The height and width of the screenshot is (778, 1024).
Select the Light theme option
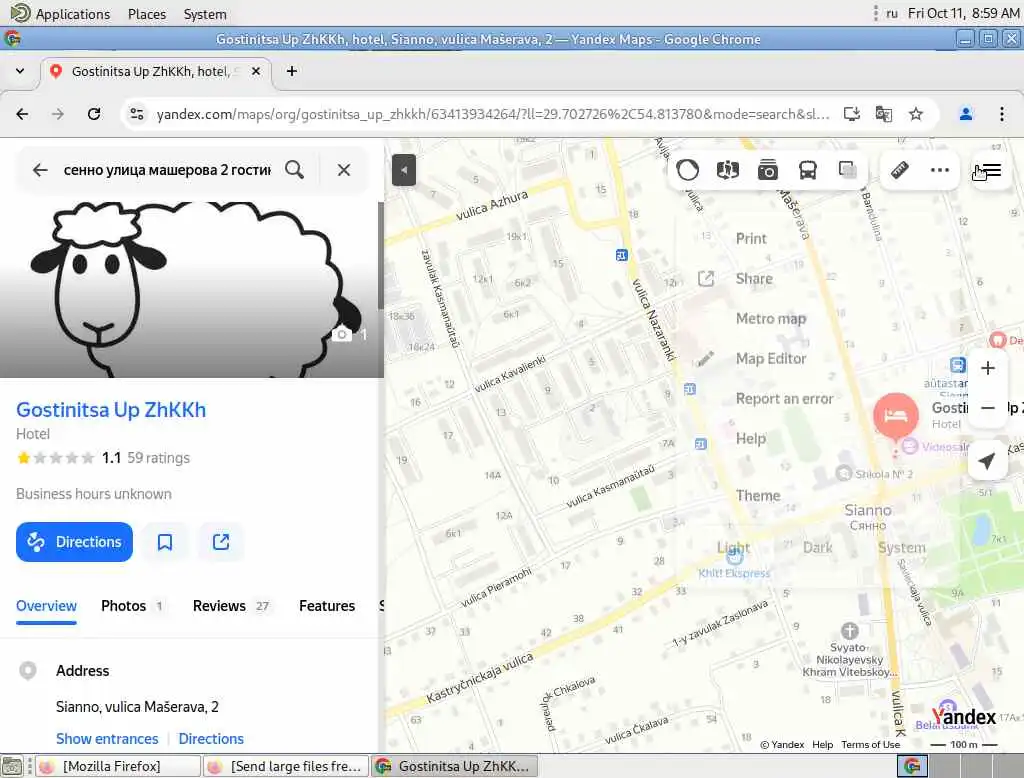733,547
